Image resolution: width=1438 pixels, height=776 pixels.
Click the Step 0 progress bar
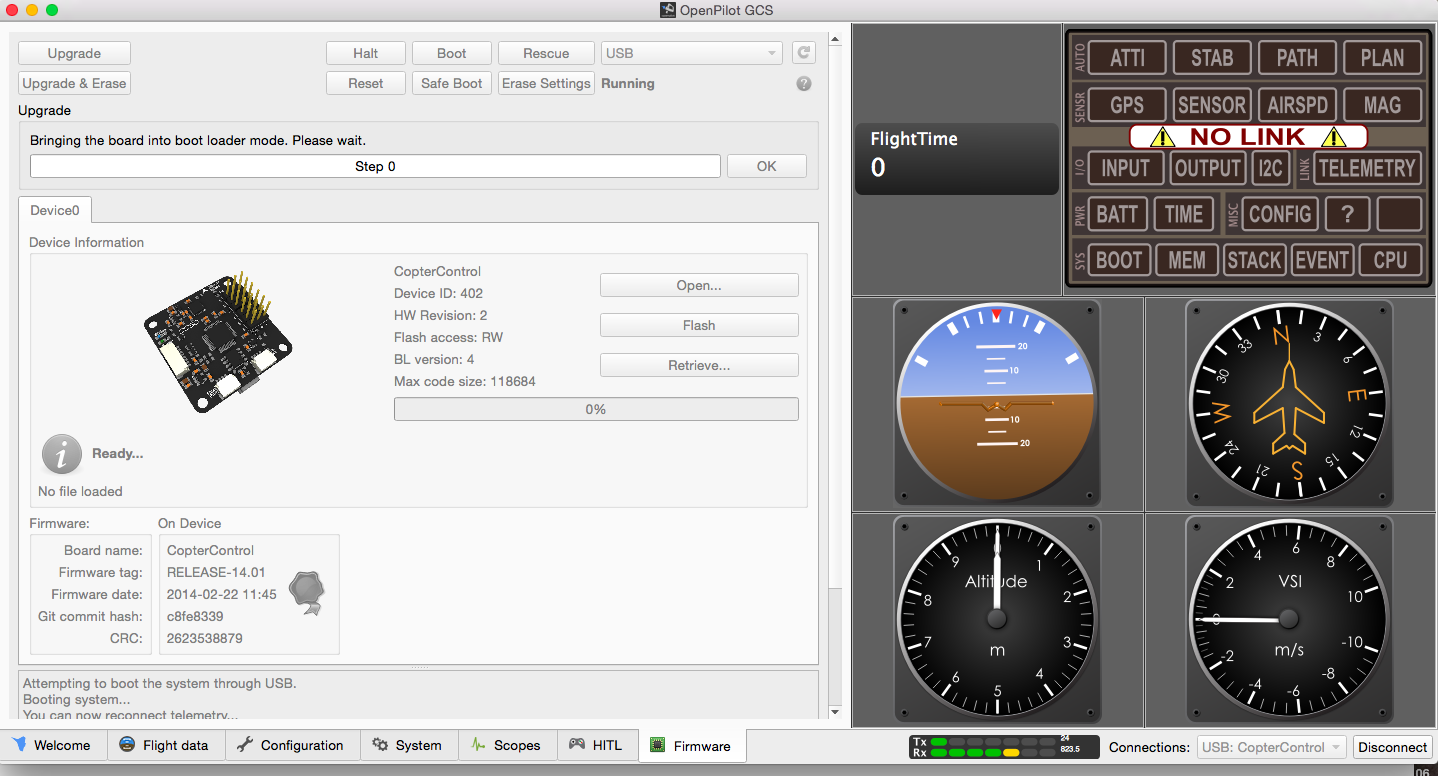[x=375, y=166]
